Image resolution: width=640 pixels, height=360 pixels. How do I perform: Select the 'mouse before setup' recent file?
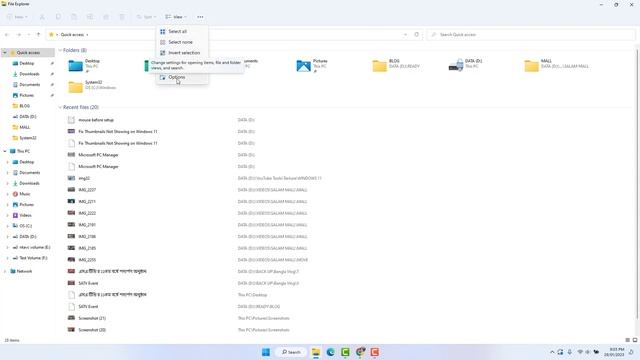pyautogui.click(x=96, y=120)
